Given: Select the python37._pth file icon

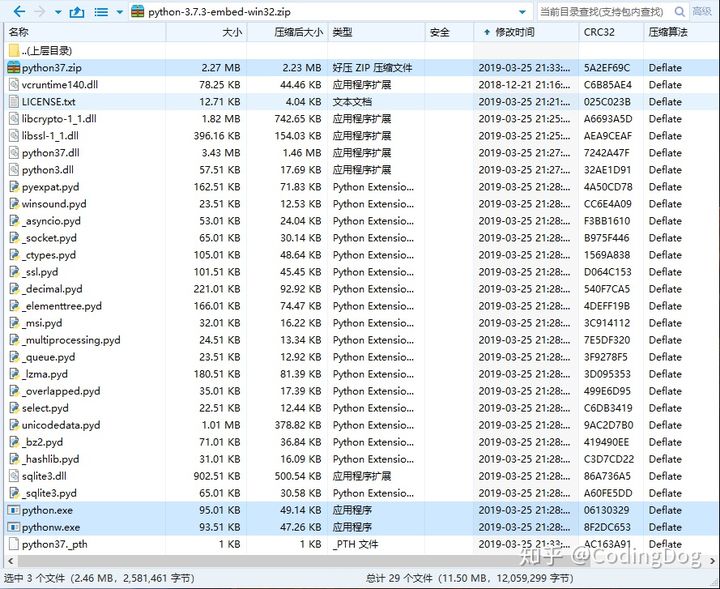Looking at the screenshot, I should click(14, 544).
